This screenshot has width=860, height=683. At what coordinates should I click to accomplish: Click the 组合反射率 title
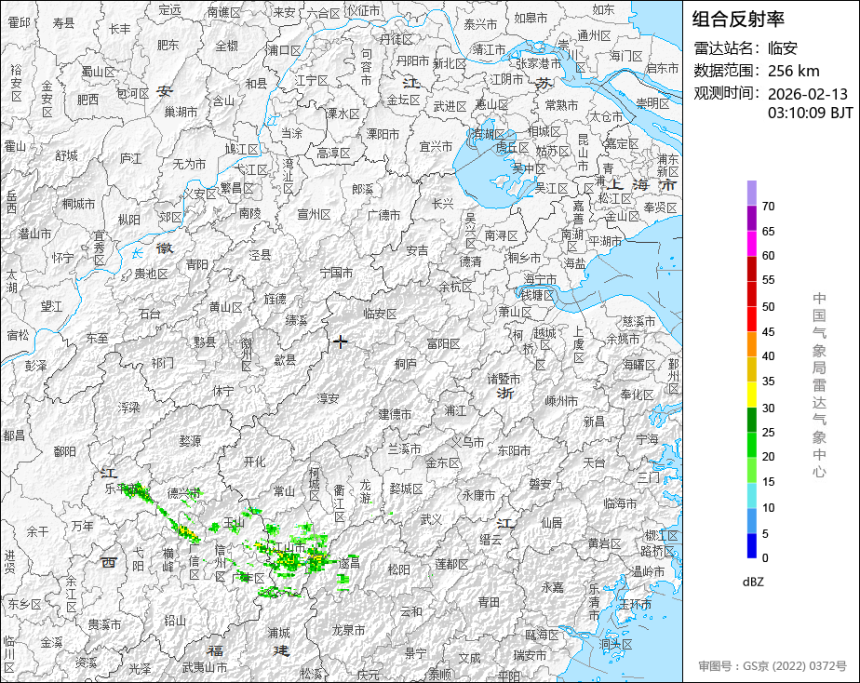(738, 19)
